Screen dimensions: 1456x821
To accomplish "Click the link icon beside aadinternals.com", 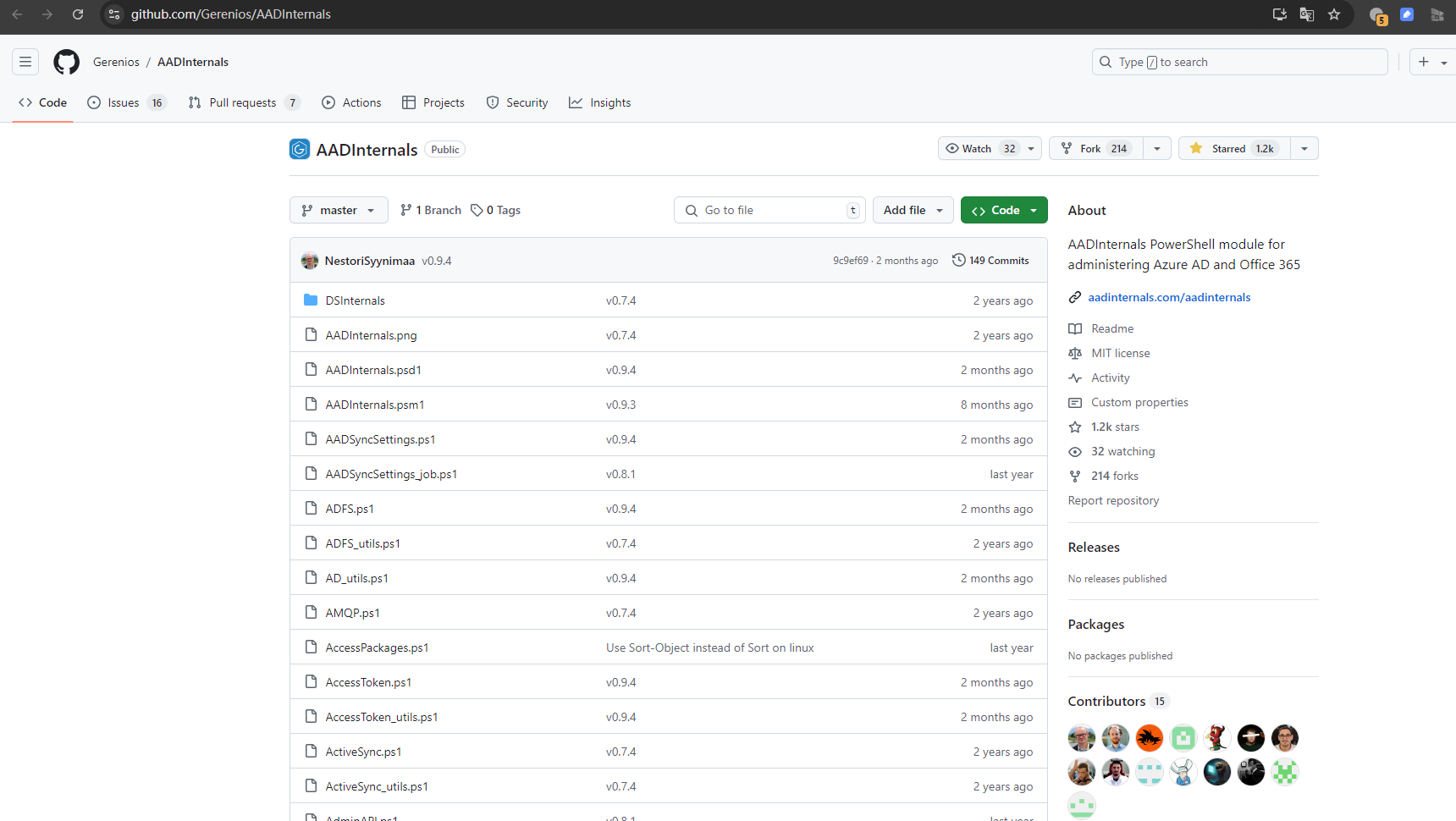I will tap(1075, 297).
